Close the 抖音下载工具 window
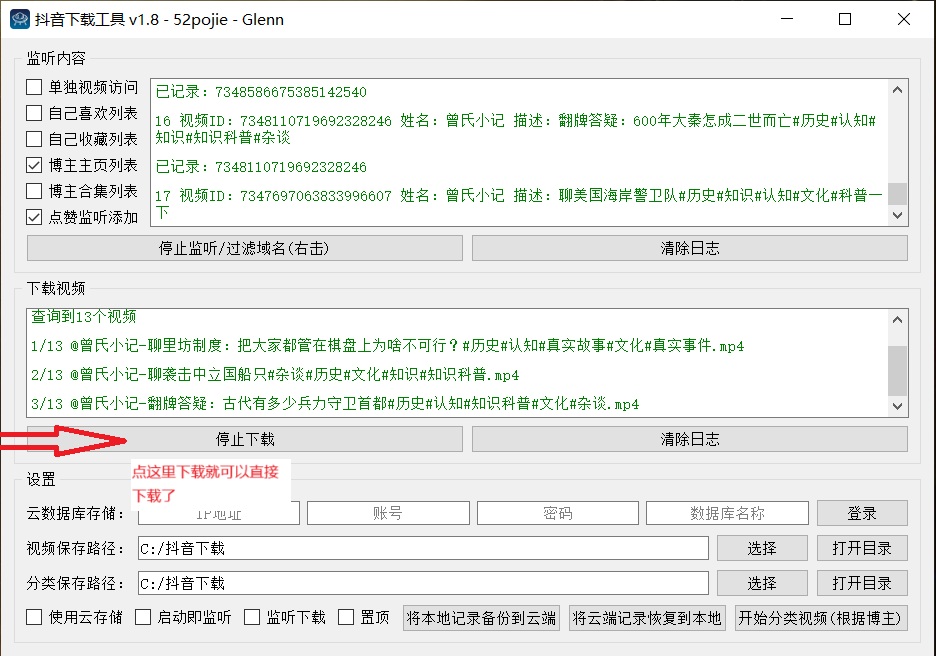This screenshot has height=656, width=936. pos(904,19)
